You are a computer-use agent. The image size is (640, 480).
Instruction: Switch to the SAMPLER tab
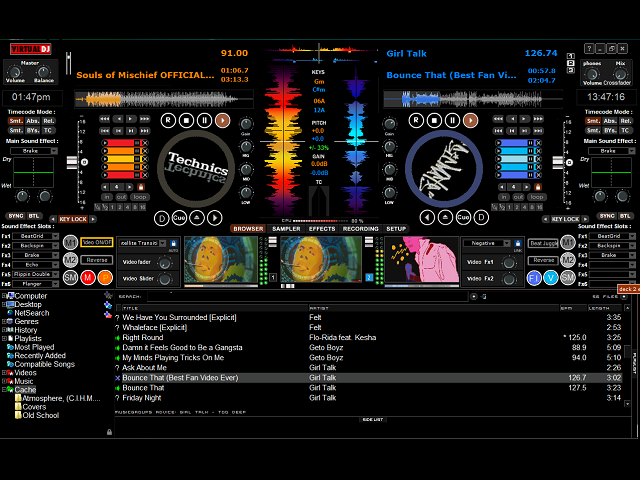286,229
